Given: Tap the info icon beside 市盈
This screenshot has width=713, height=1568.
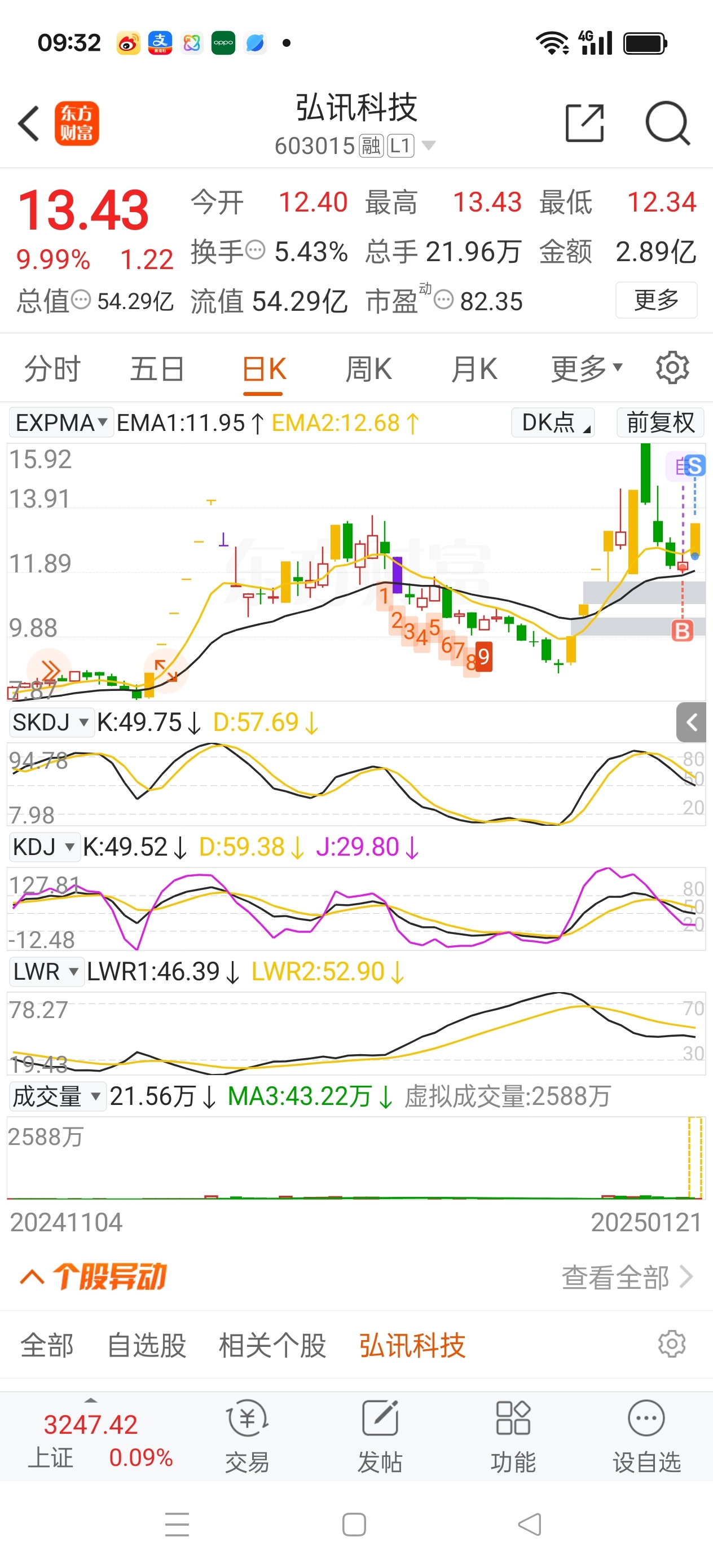Looking at the screenshot, I should [444, 299].
